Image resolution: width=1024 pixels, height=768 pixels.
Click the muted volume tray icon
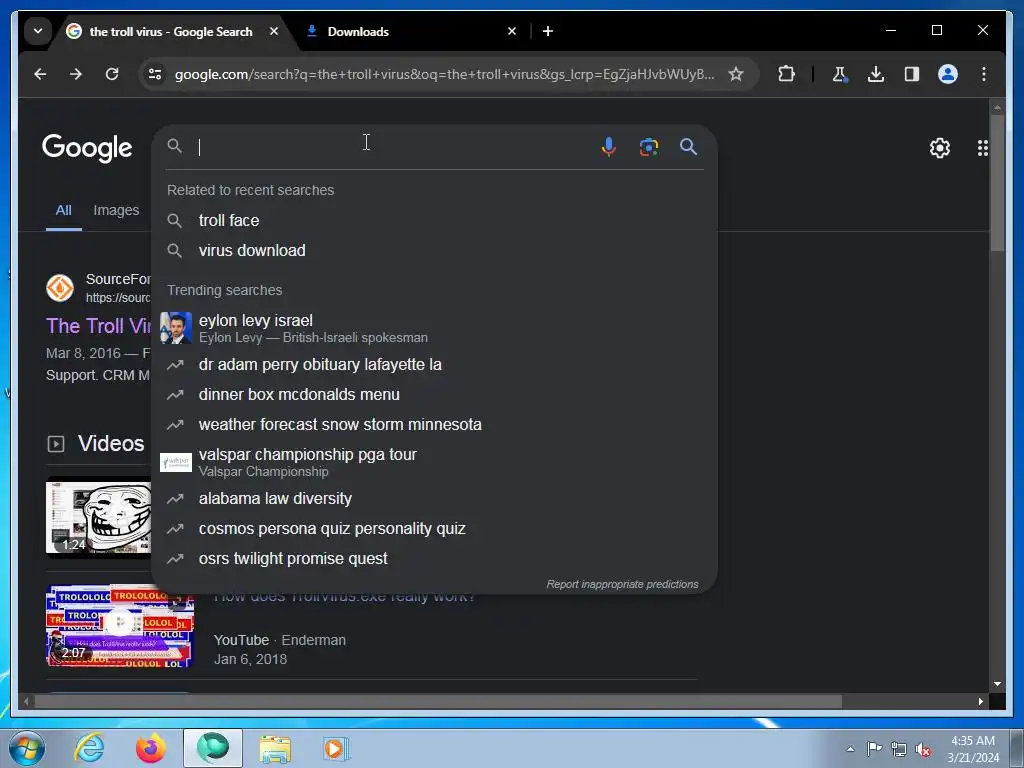[x=923, y=749]
